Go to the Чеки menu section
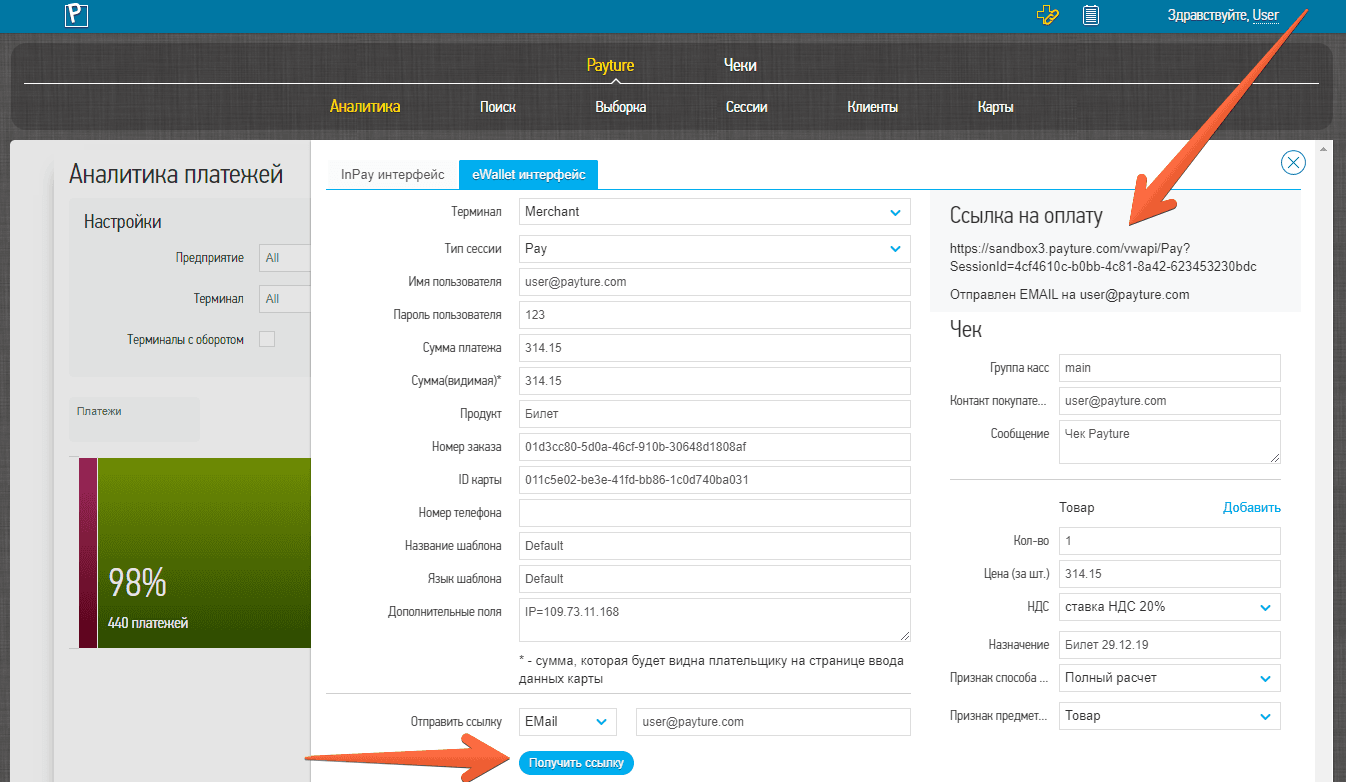 pyautogui.click(x=740, y=66)
